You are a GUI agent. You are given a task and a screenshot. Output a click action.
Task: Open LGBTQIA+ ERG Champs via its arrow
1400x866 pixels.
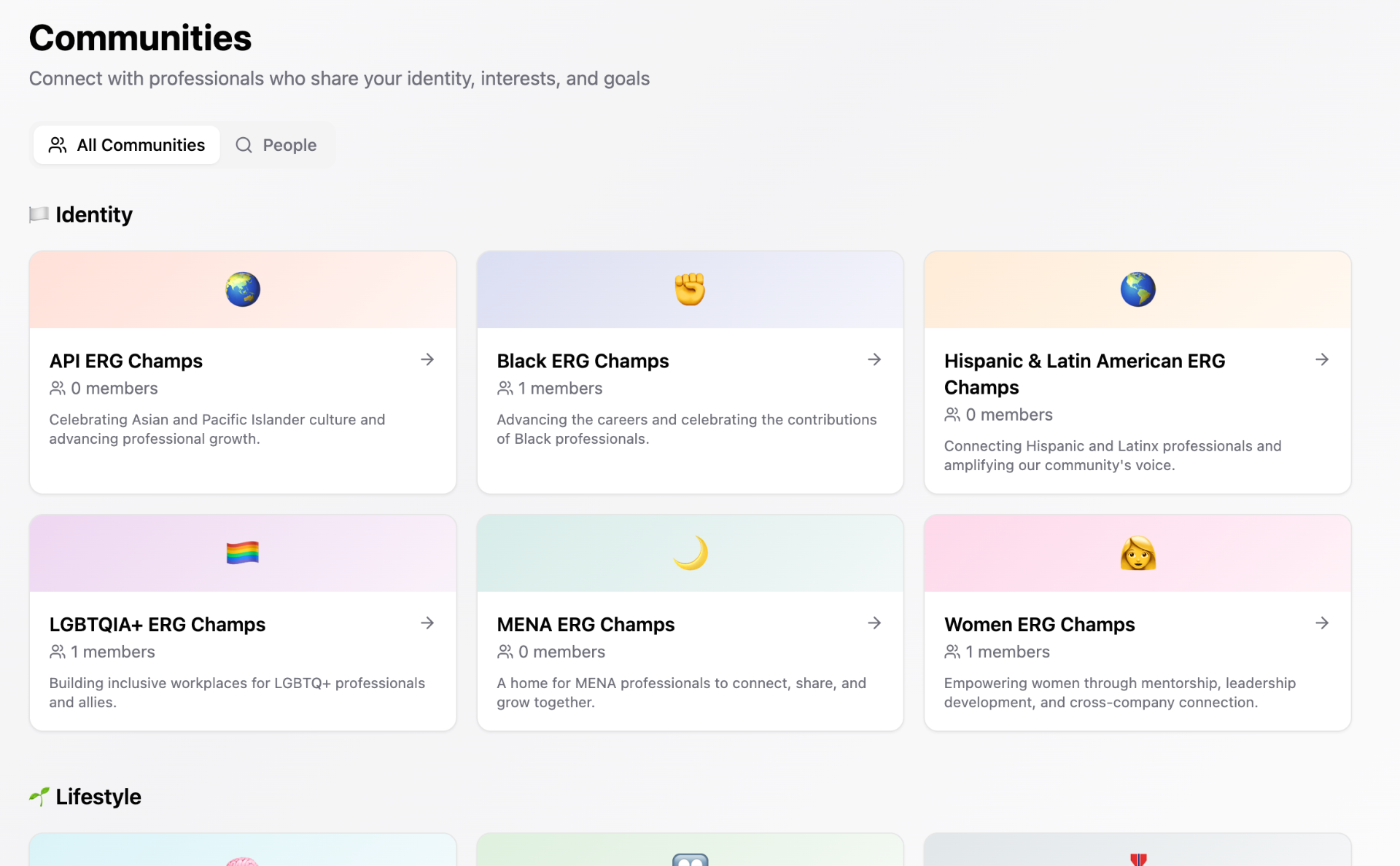tap(427, 623)
